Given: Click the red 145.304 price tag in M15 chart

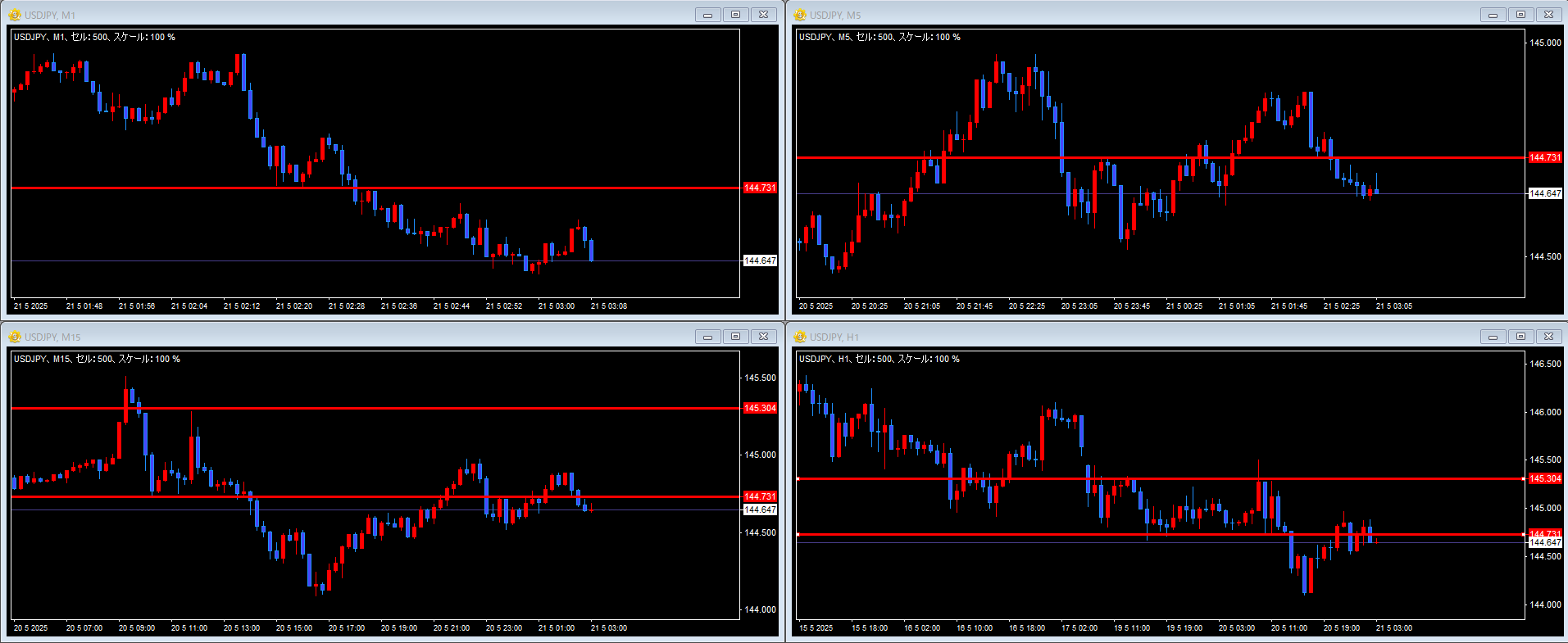Looking at the screenshot, I should point(760,408).
